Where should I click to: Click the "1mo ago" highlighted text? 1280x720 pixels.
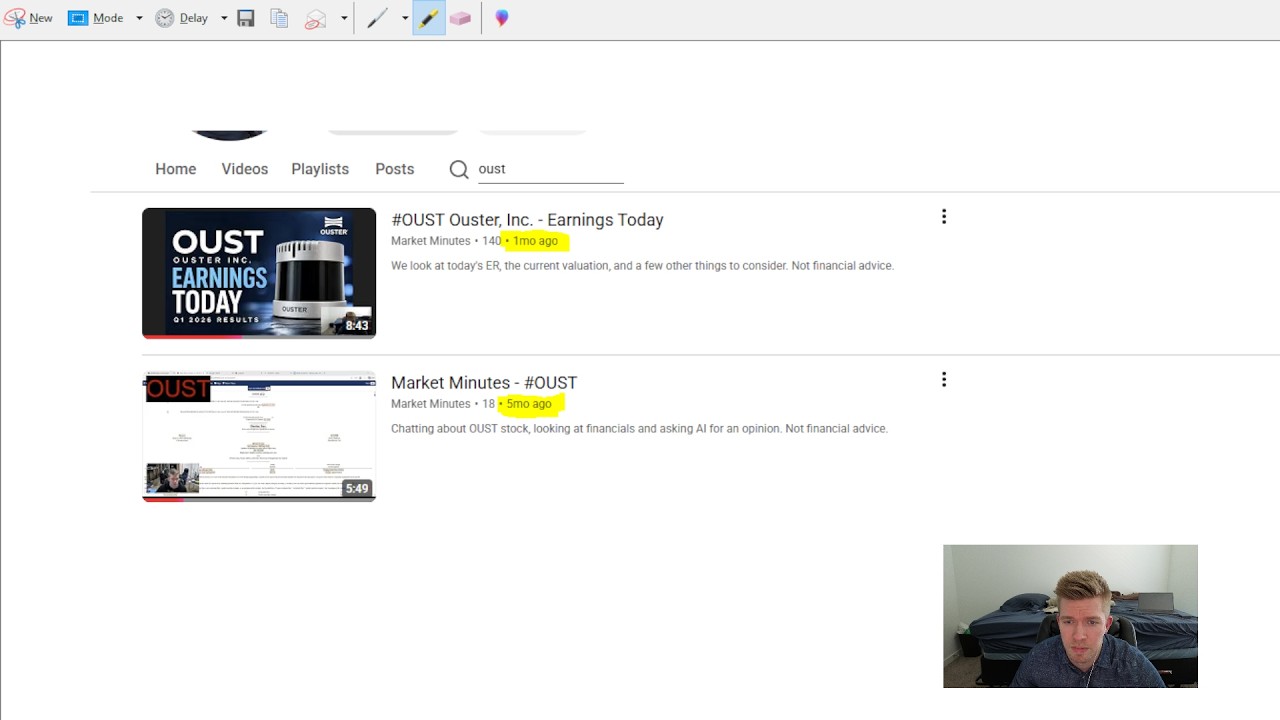tap(536, 241)
